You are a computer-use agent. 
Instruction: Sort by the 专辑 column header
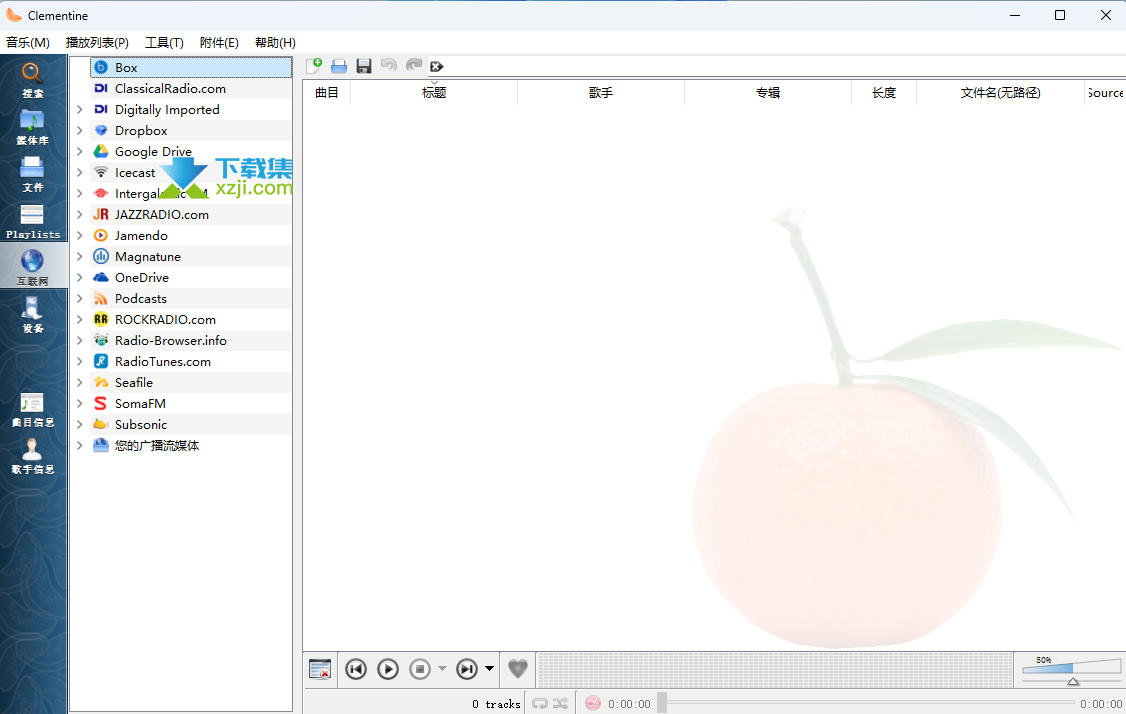(768, 93)
